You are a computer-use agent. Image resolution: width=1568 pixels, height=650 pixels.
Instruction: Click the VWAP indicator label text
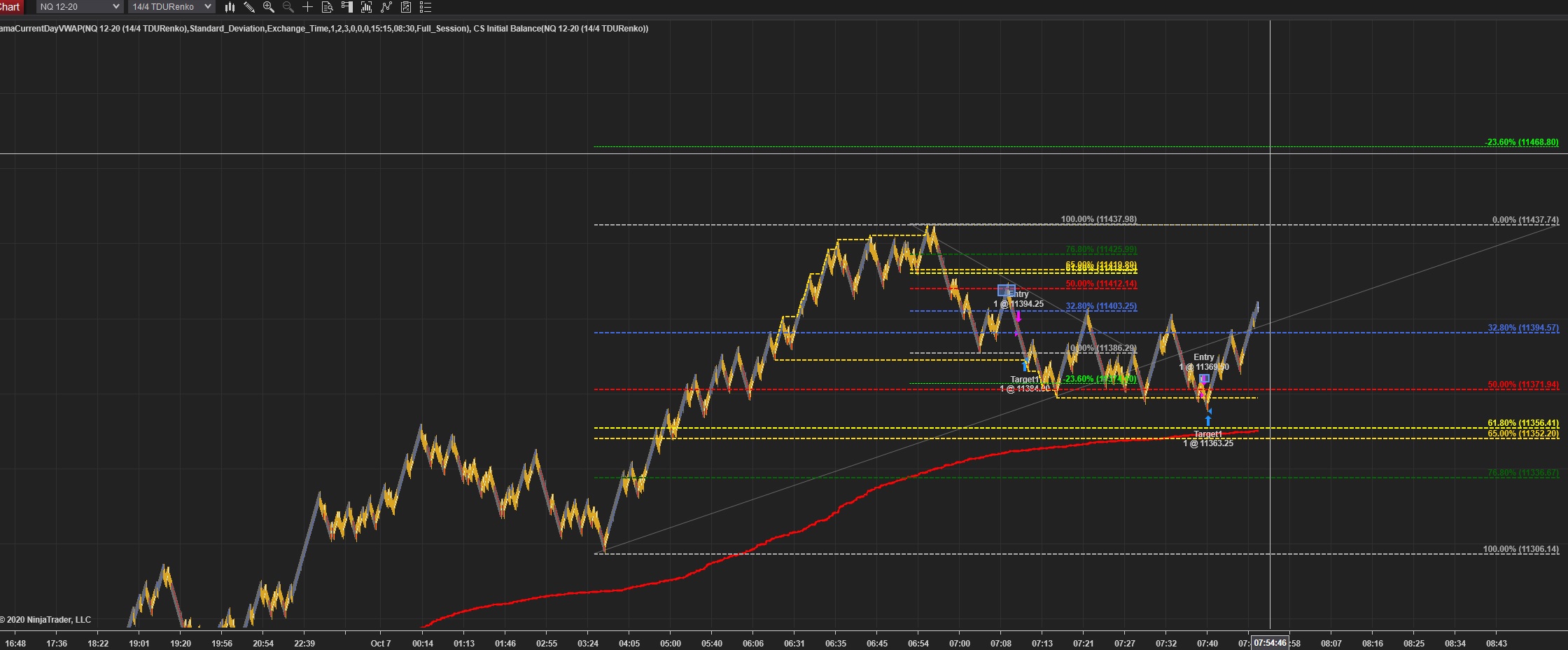point(234,29)
